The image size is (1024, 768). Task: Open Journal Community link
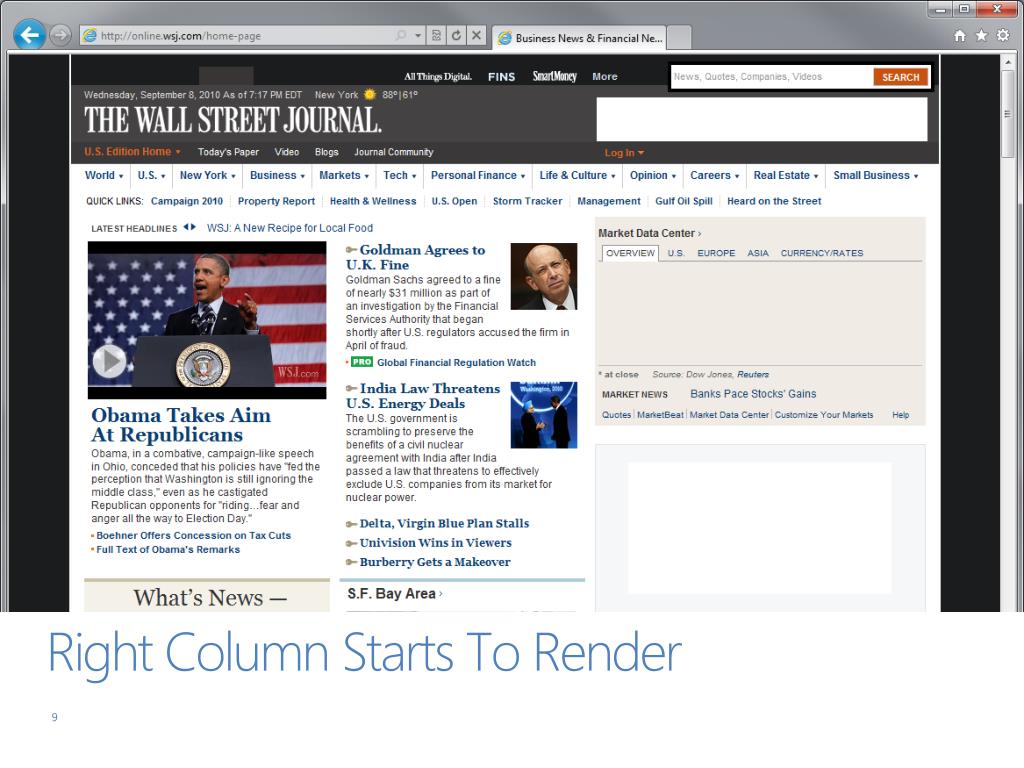click(394, 152)
